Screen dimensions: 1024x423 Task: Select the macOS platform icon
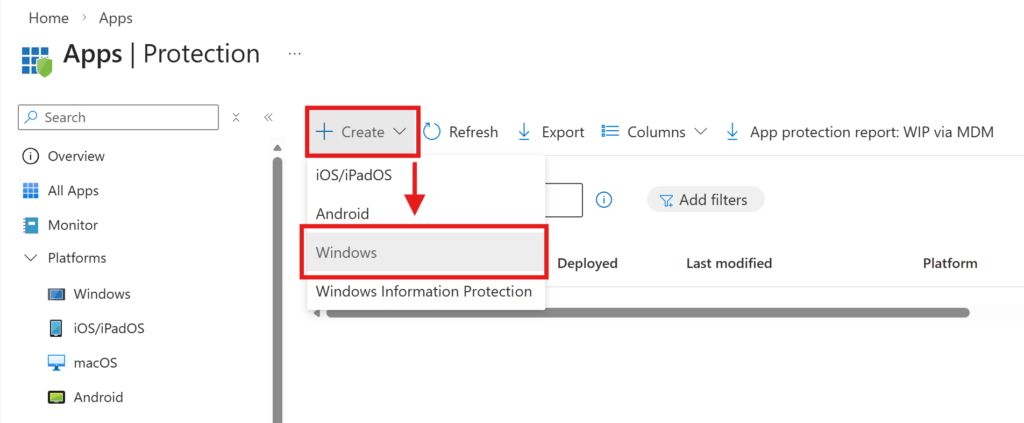pos(57,363)
